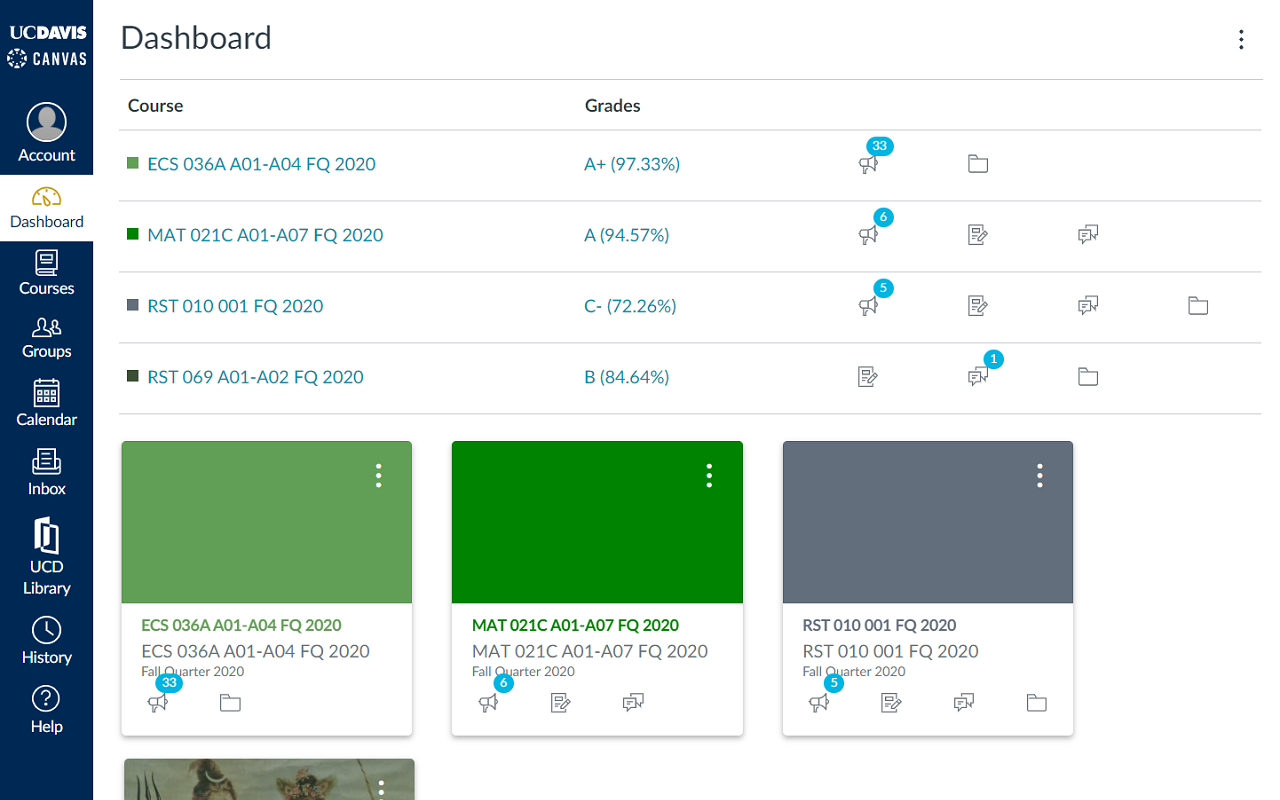View assignments from the MAT 021C card

(561, 703)
